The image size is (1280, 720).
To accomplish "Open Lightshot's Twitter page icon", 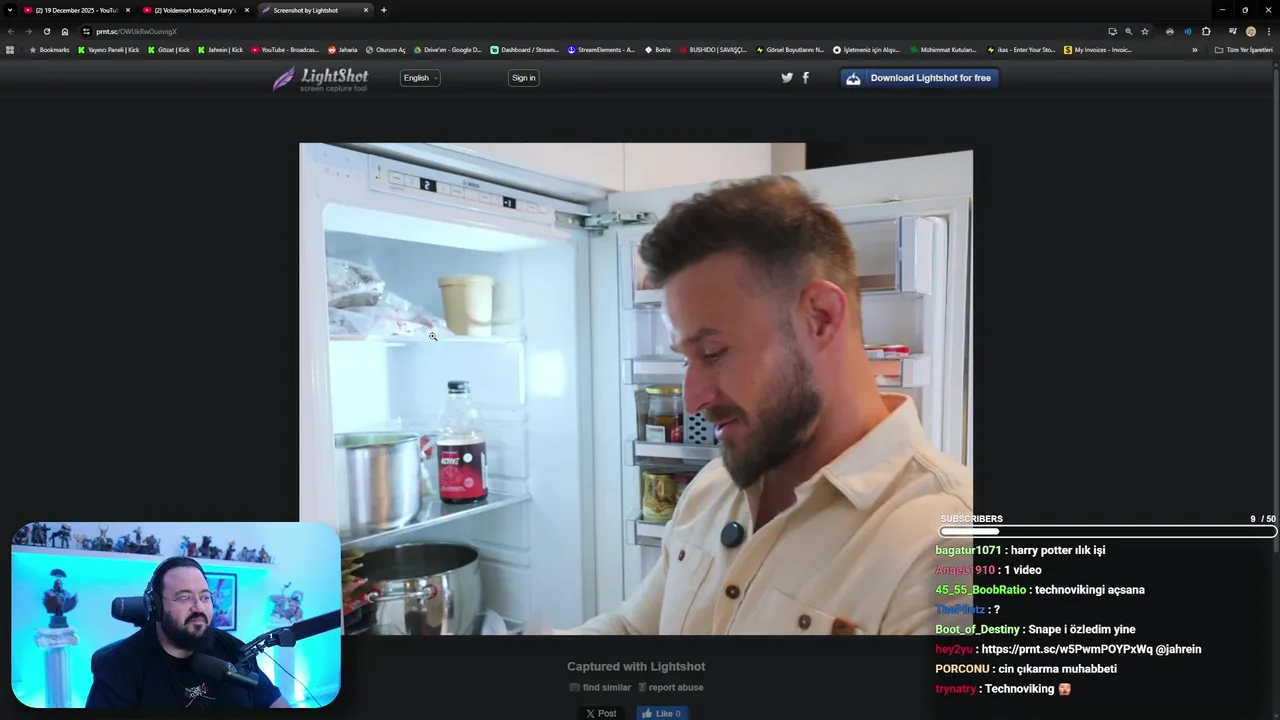I will (x=787, y=78).
